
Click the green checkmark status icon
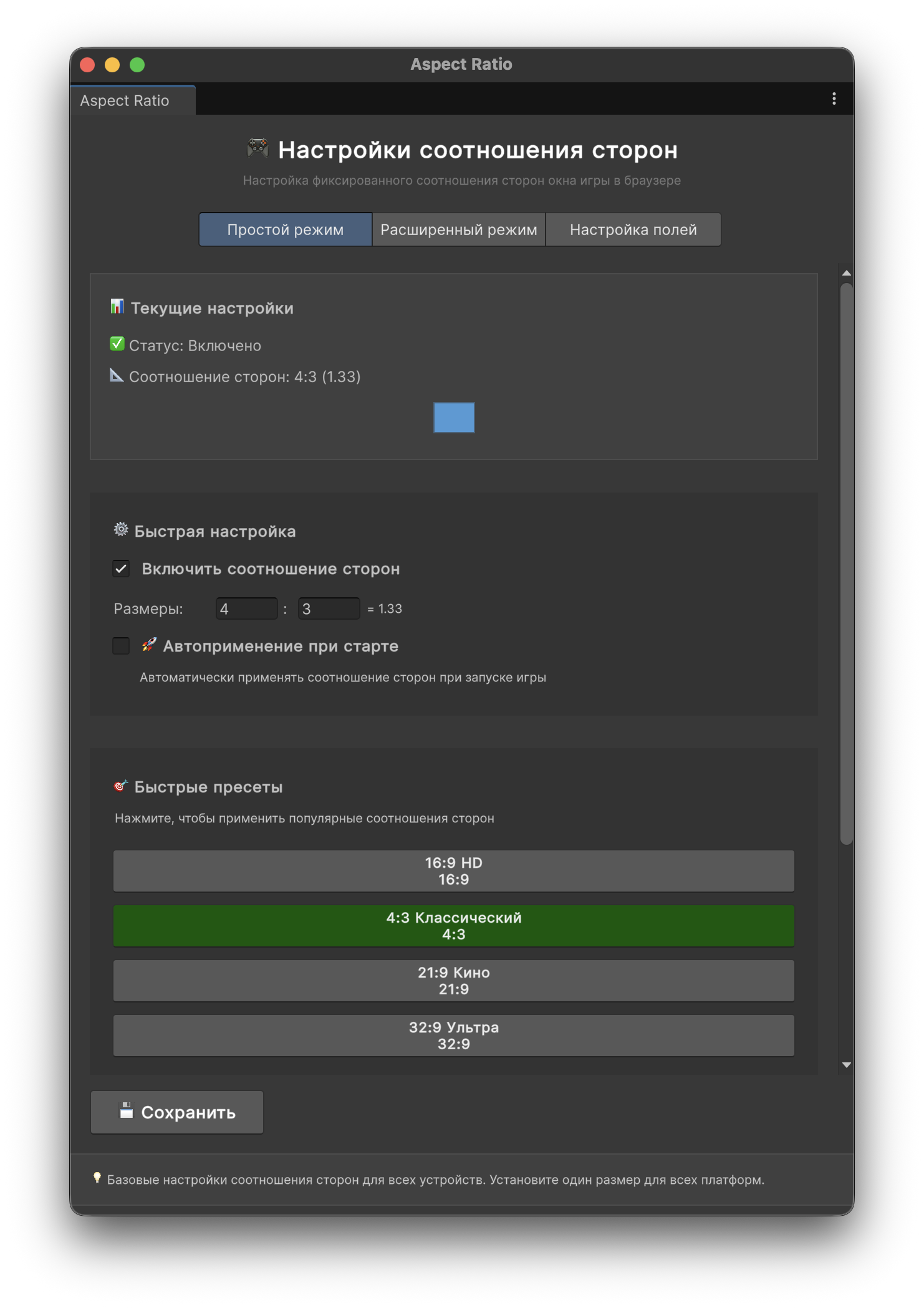(x=117, y=344)
